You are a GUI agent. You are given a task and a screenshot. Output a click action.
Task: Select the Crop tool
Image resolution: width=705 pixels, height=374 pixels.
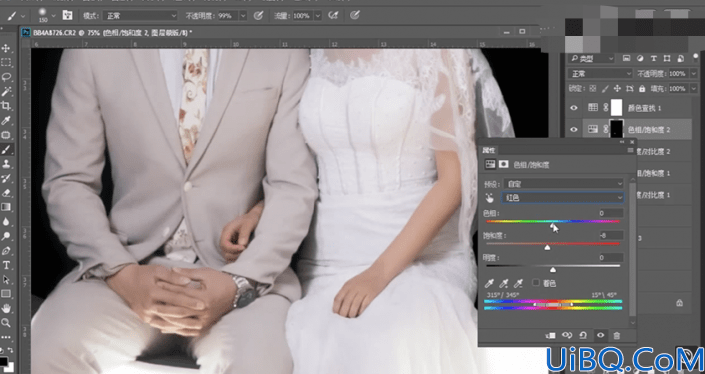click(6, 106)
